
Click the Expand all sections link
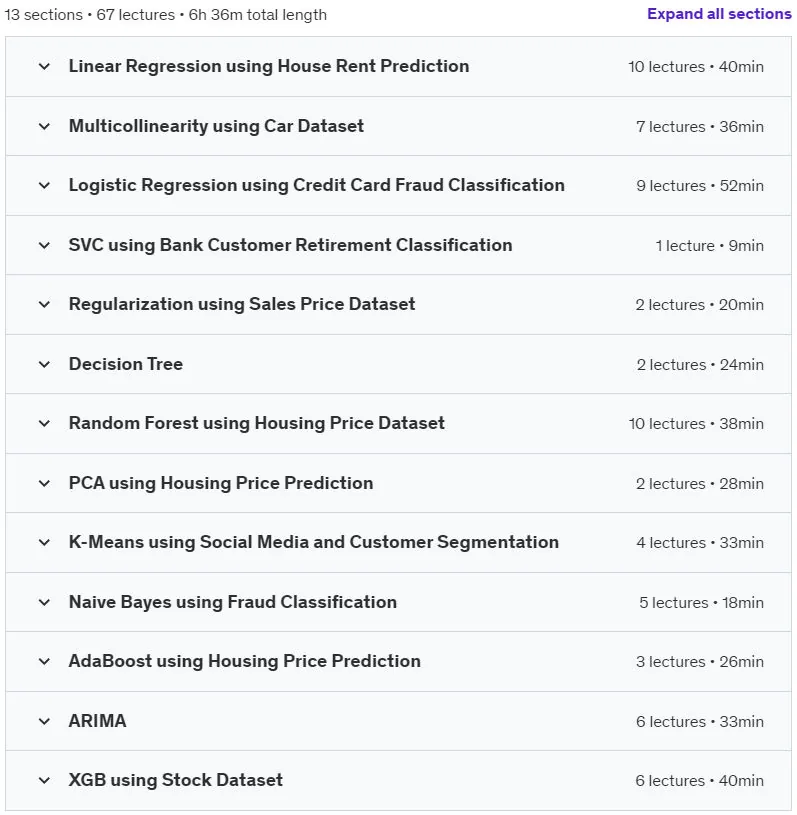point(719,14)
